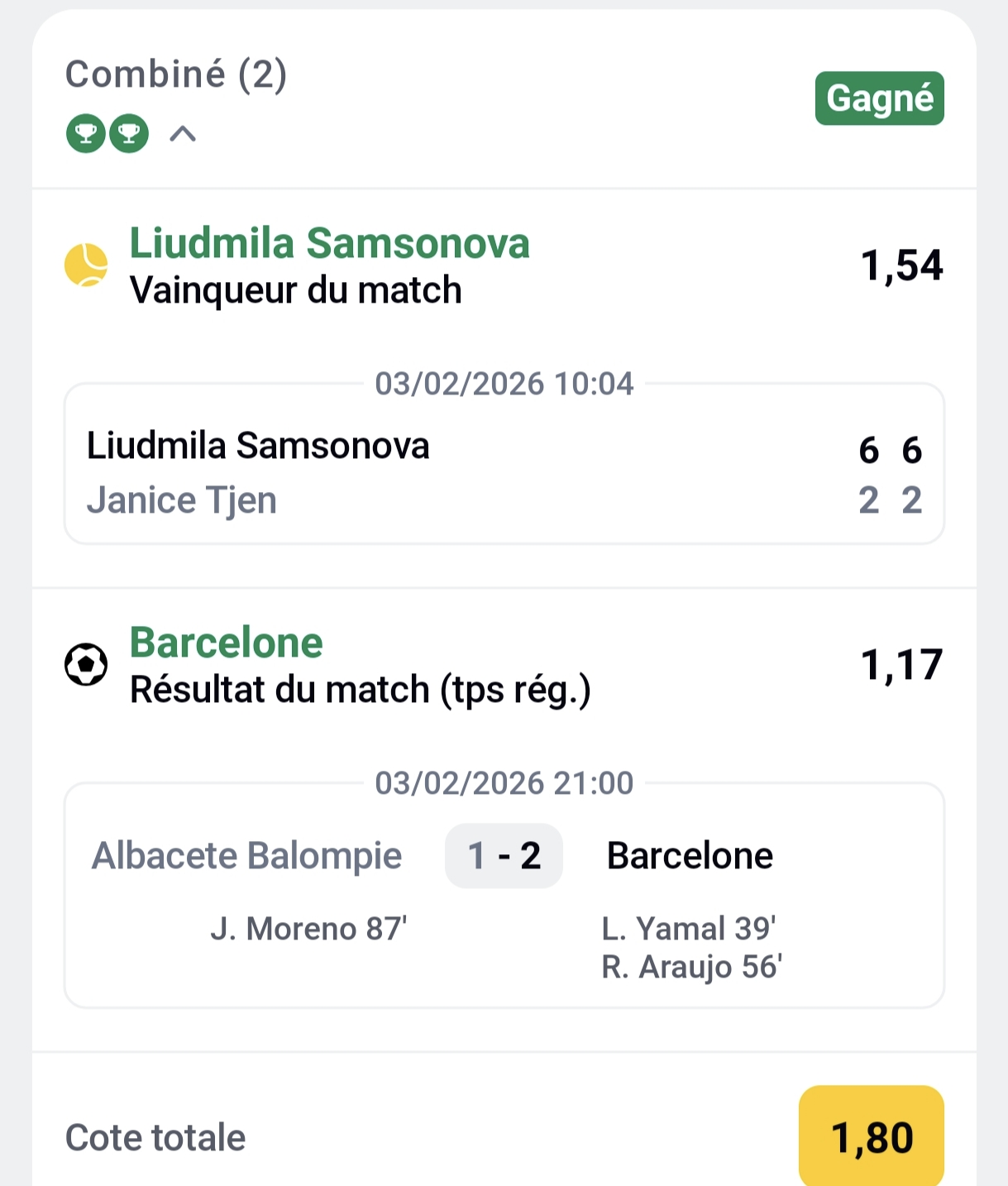1008x1186 pixels.
Task: Select the Vainqueur du match market label
Action: pos(295,291)
